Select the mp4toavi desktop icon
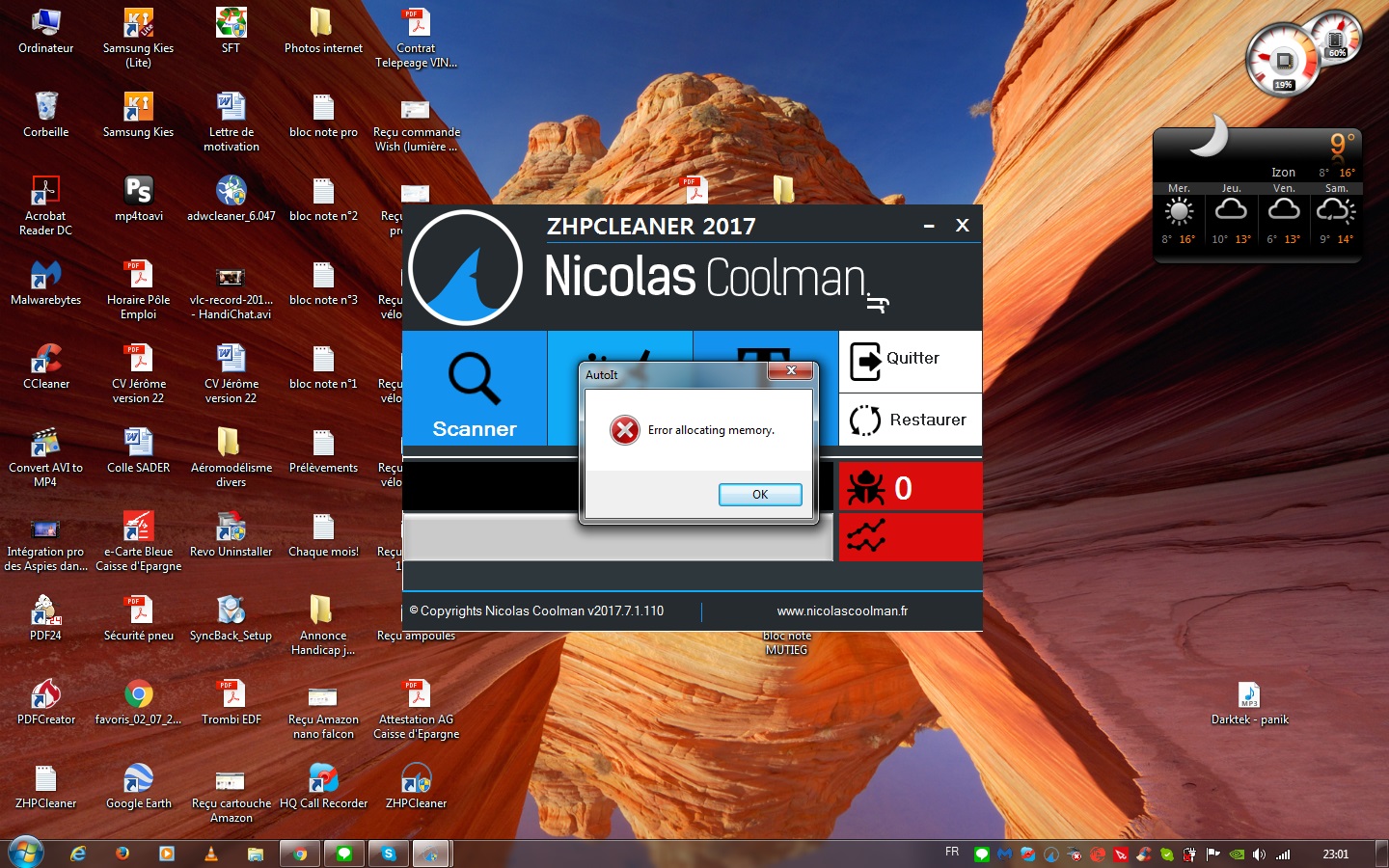Screen dimensions: 1389x868 pos(138,199)
